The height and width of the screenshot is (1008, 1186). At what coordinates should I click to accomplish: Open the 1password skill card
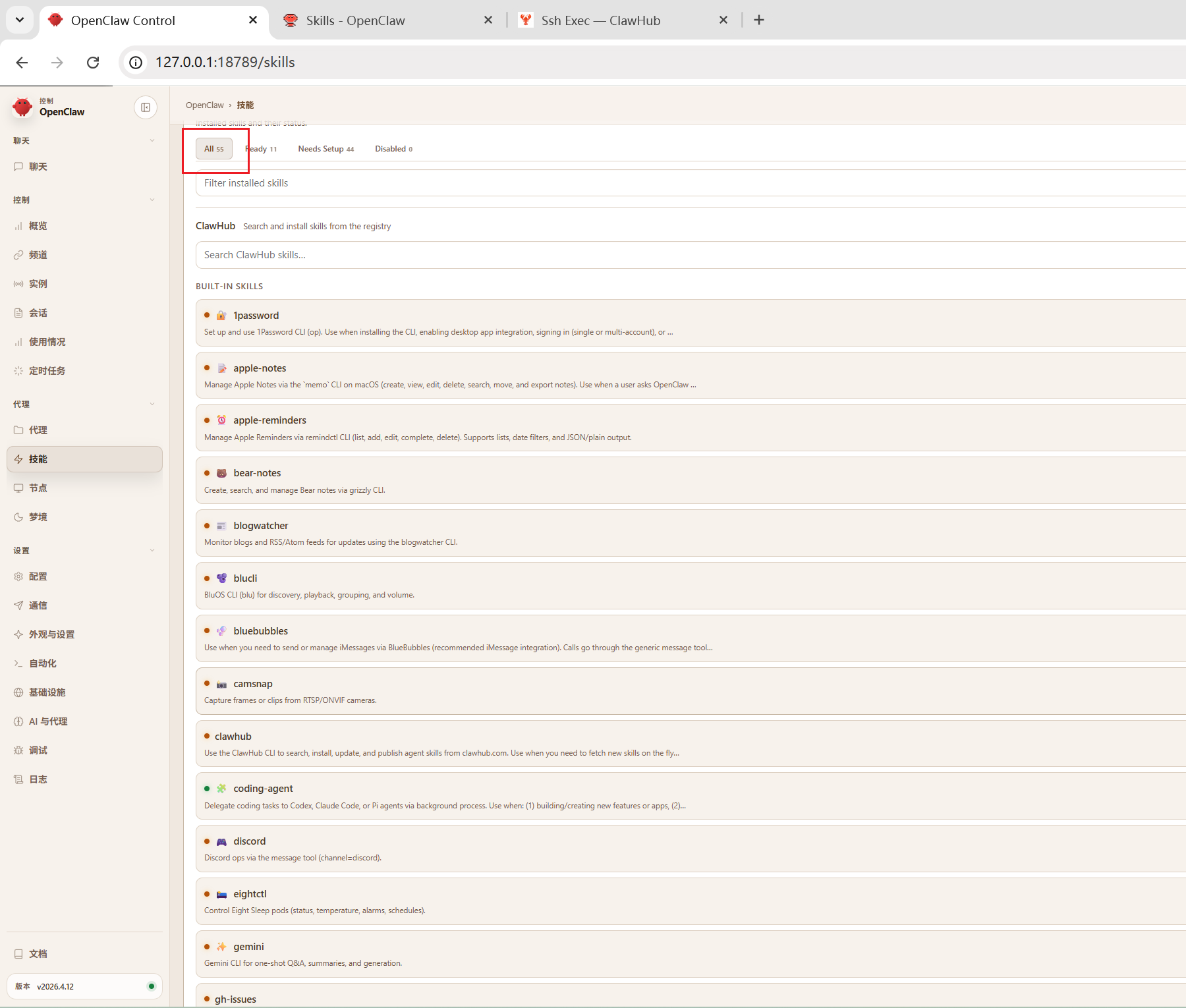point(691,323)
